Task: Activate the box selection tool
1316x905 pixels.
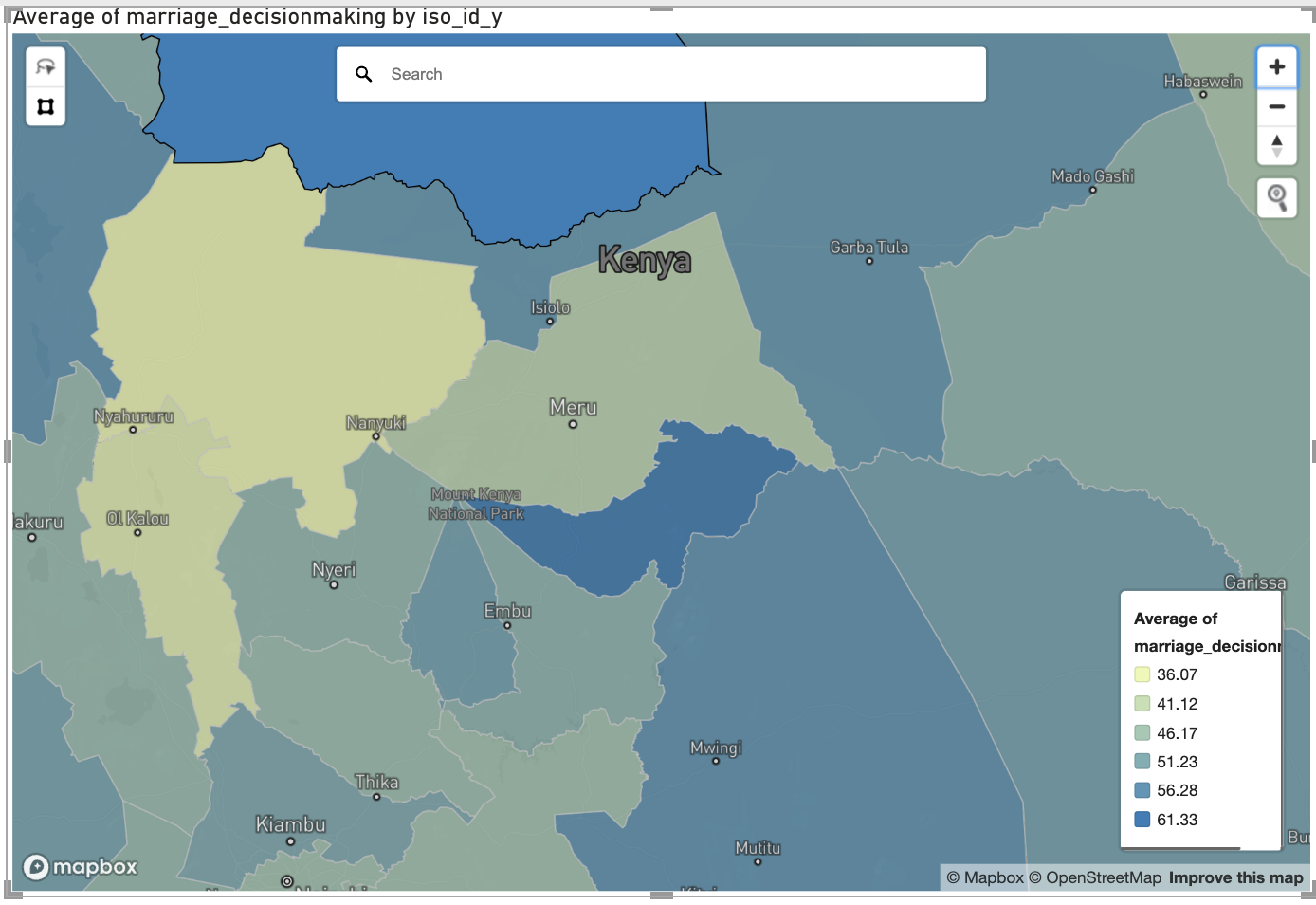Action: coord(45,106)
